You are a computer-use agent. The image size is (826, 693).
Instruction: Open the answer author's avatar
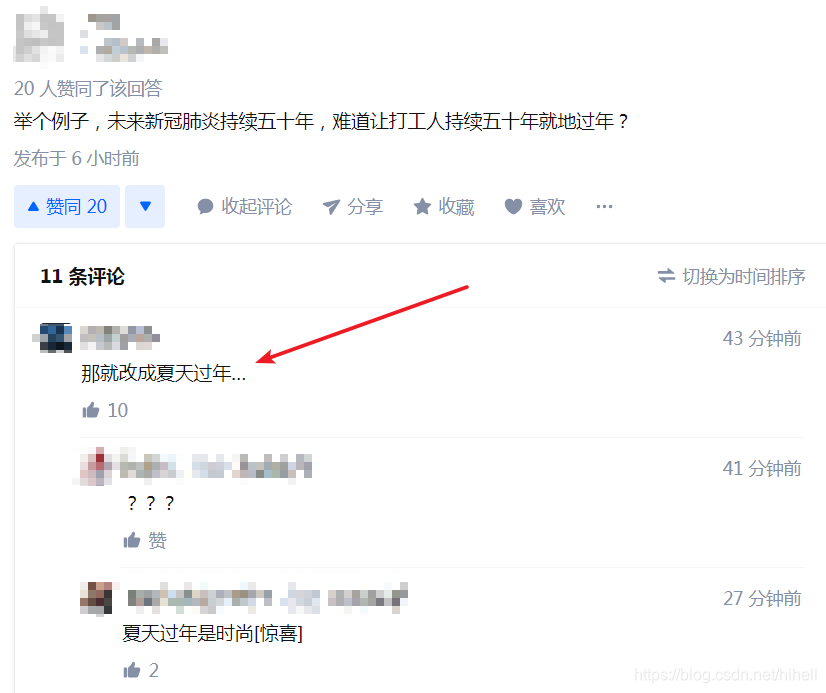pos(39,36)
